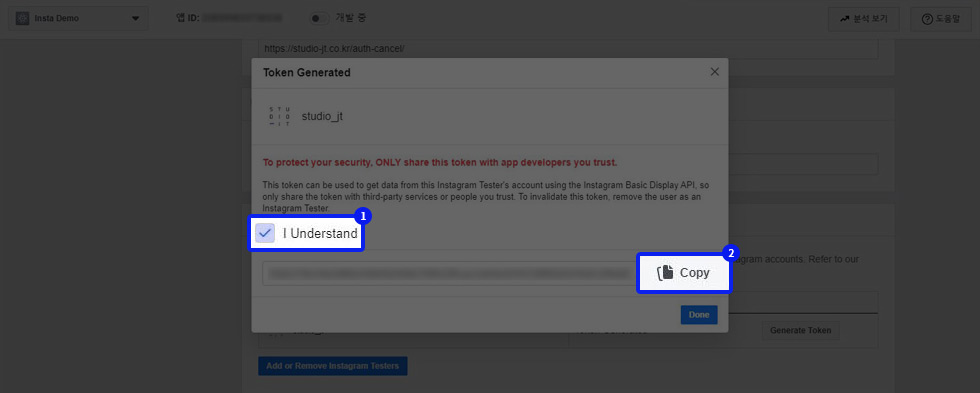Check the I Understand checkbox
980x393 pixels.
point(265,234)
